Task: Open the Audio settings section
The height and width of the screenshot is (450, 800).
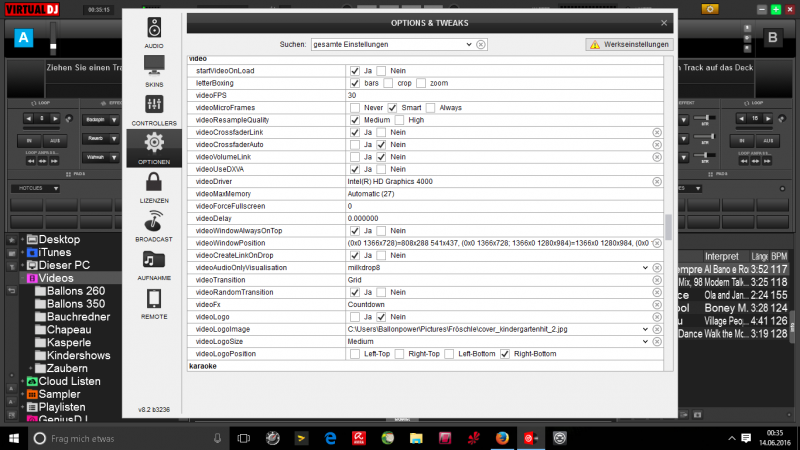Action: pyautogui.click(x=154, y=31)
